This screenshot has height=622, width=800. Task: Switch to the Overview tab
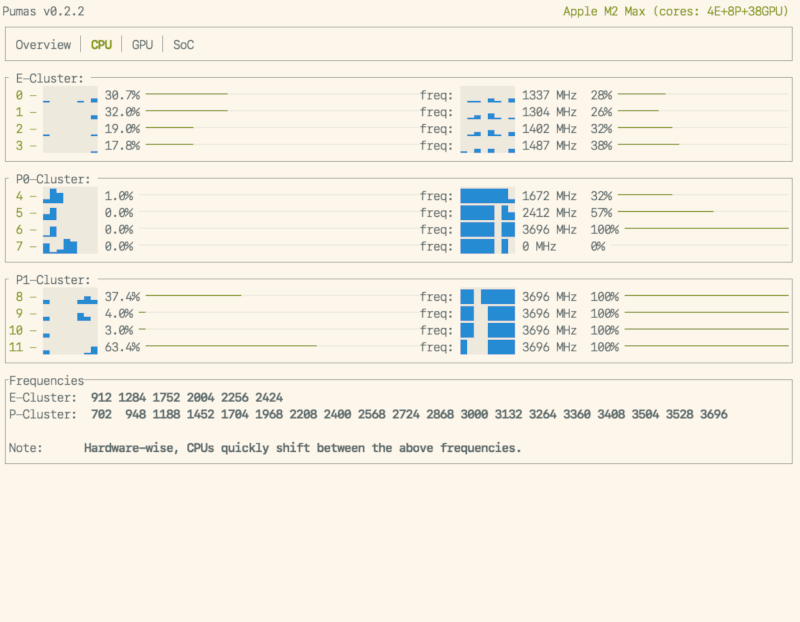coord(43,45)
